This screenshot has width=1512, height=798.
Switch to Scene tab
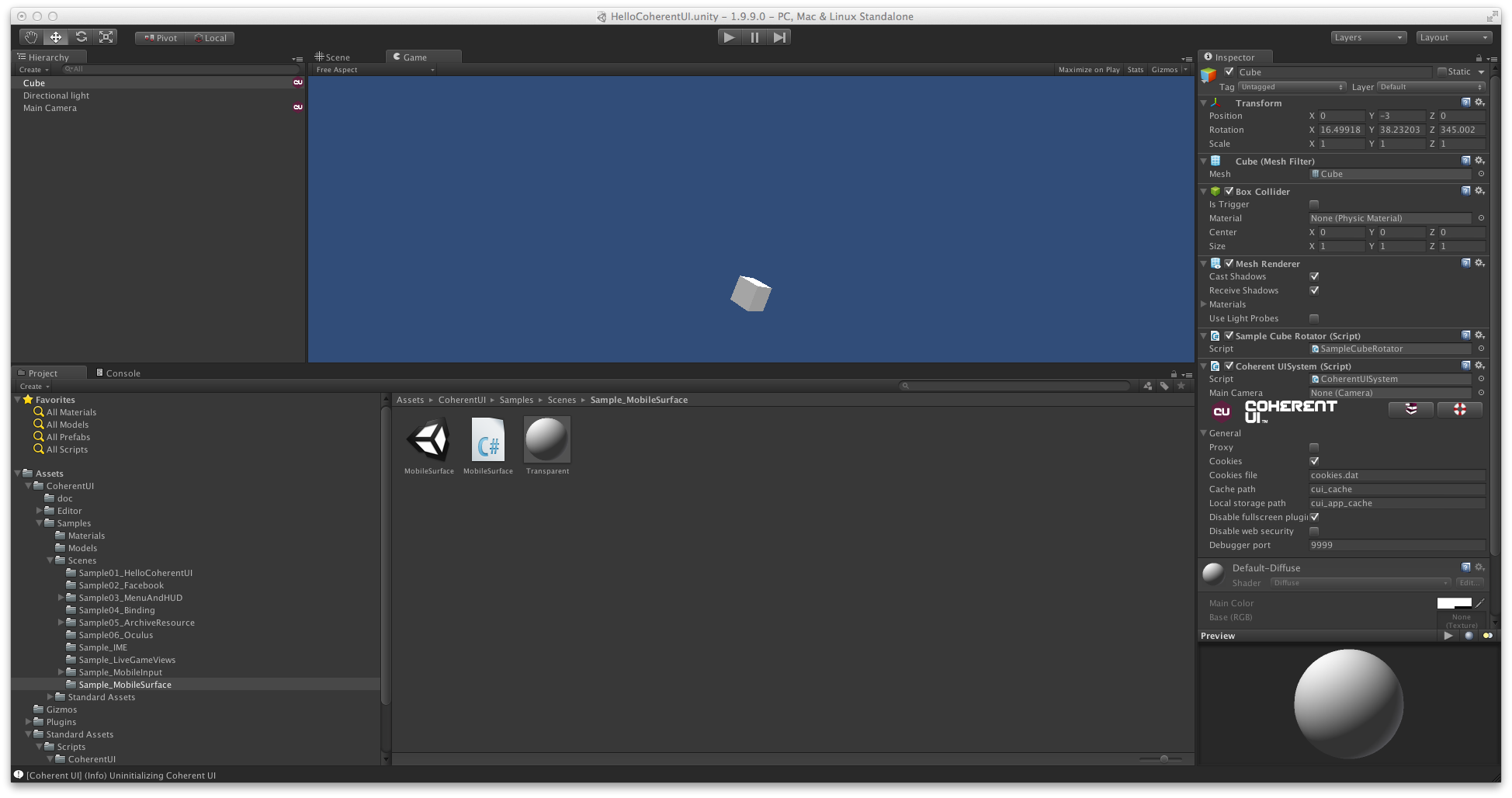point(333,57)
